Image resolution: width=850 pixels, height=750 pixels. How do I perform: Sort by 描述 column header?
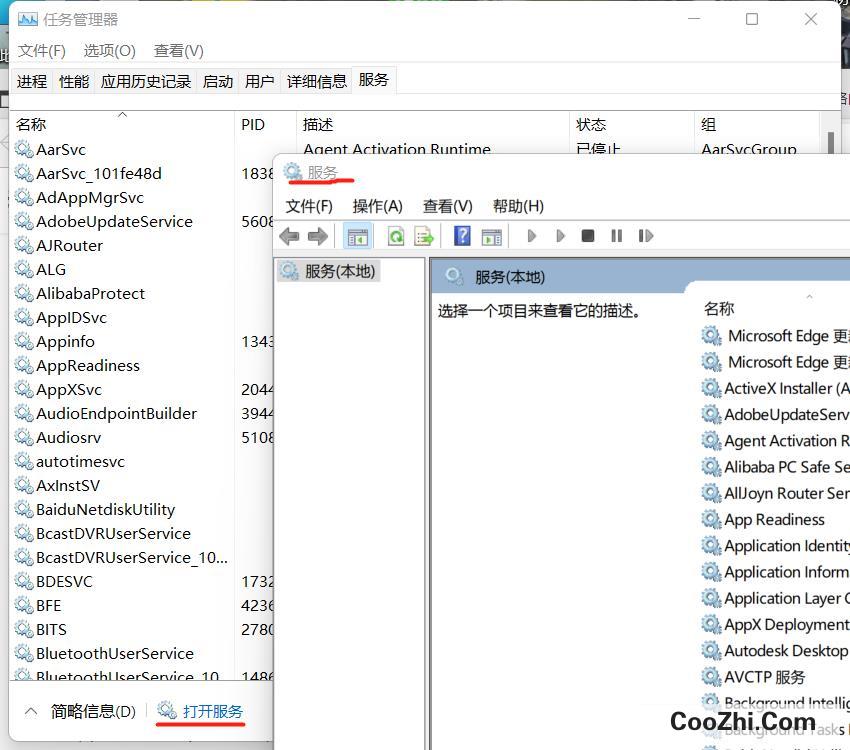click(x=434, y=125)
